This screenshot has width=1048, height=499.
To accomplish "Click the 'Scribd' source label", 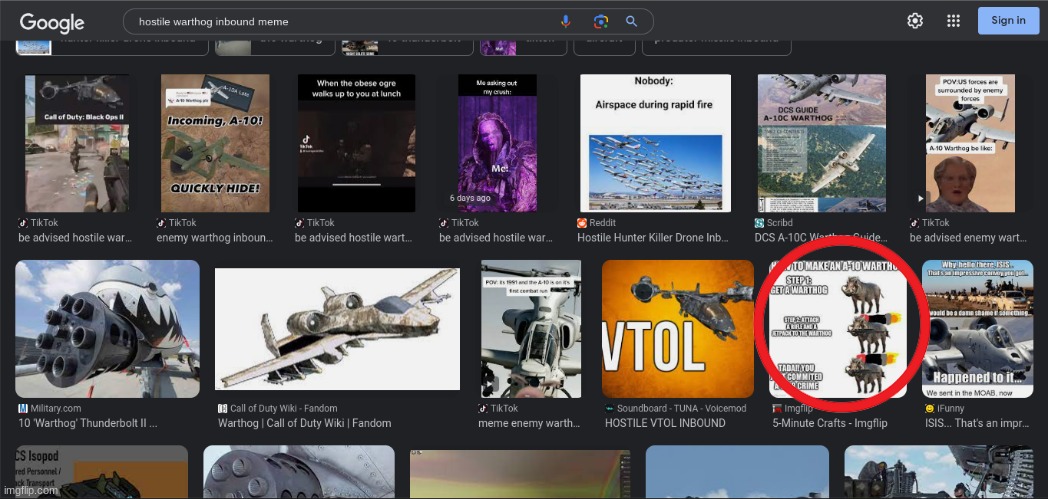I will [779, 223].
